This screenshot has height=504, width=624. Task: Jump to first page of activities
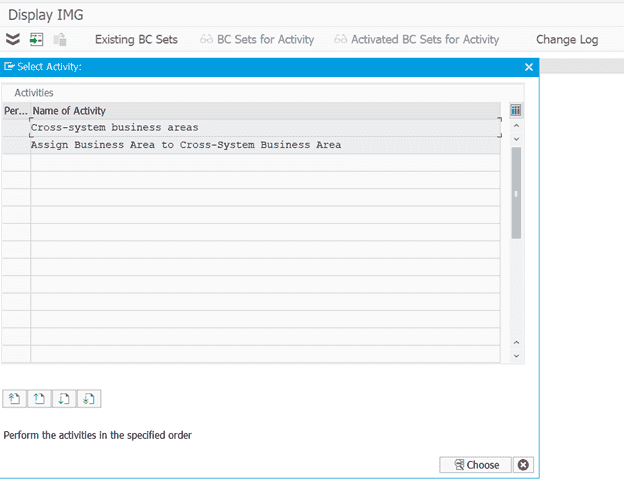14,399
